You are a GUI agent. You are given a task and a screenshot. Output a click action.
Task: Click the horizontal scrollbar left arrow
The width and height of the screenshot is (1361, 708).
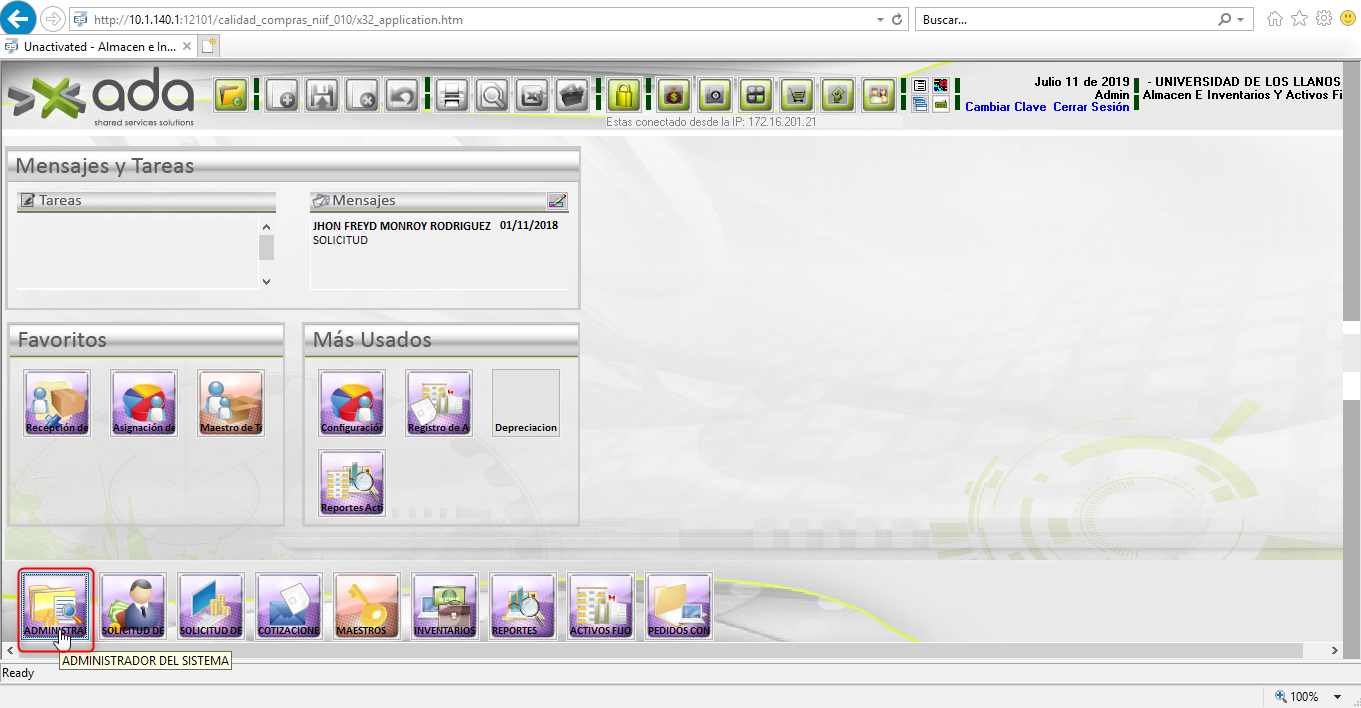point(11,650)
